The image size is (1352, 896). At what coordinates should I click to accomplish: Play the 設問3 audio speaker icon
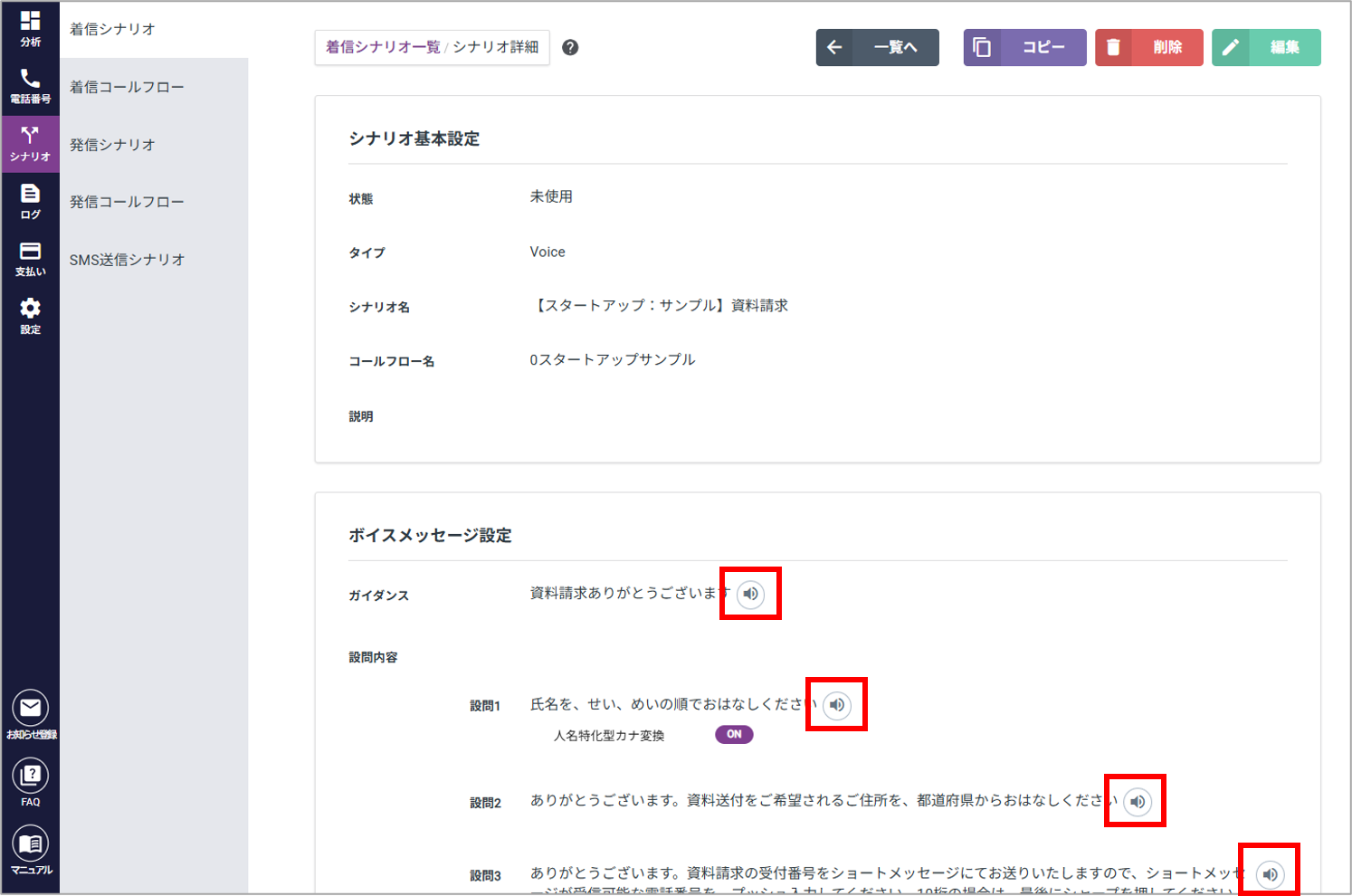[x=1271, y=874]
